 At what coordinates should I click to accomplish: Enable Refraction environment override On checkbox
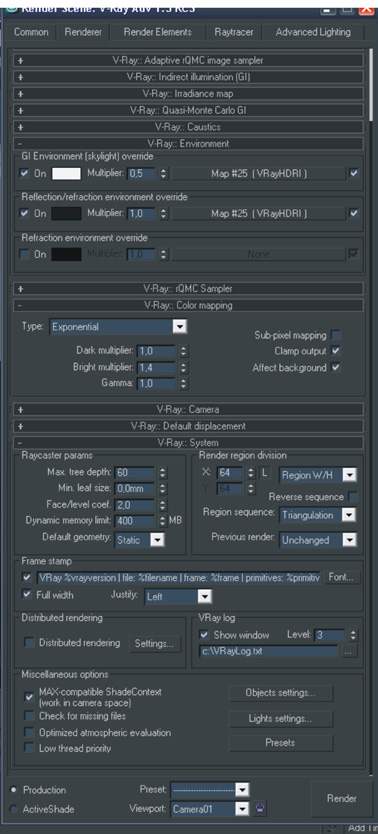coord(24,254)
